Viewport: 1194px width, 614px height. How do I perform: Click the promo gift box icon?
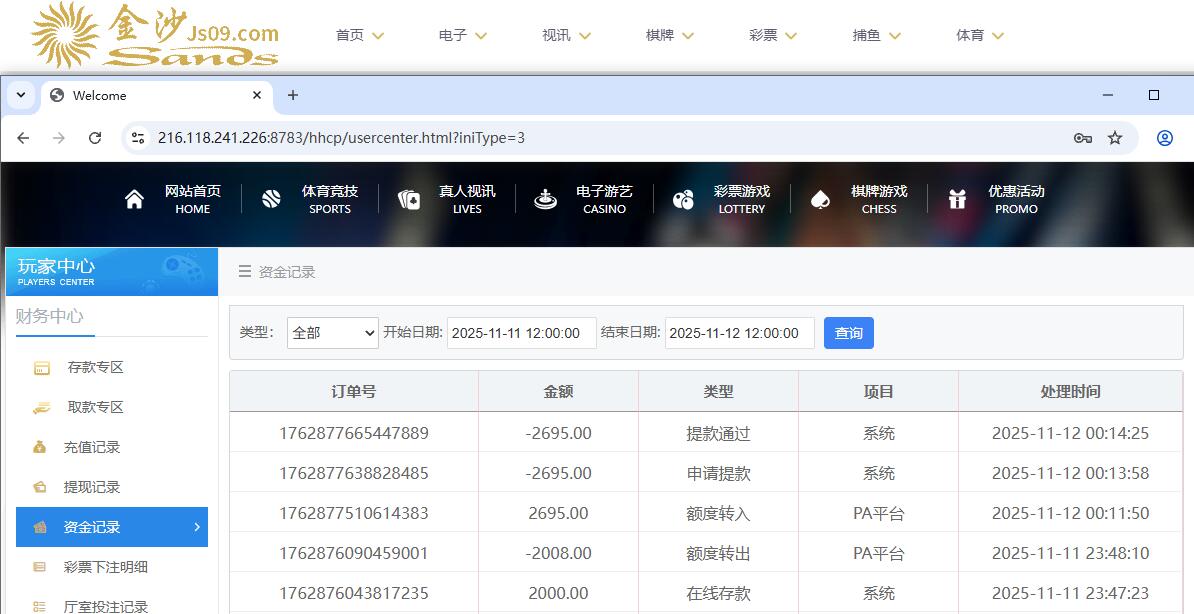pyautogui.click(x=957, y=199)
